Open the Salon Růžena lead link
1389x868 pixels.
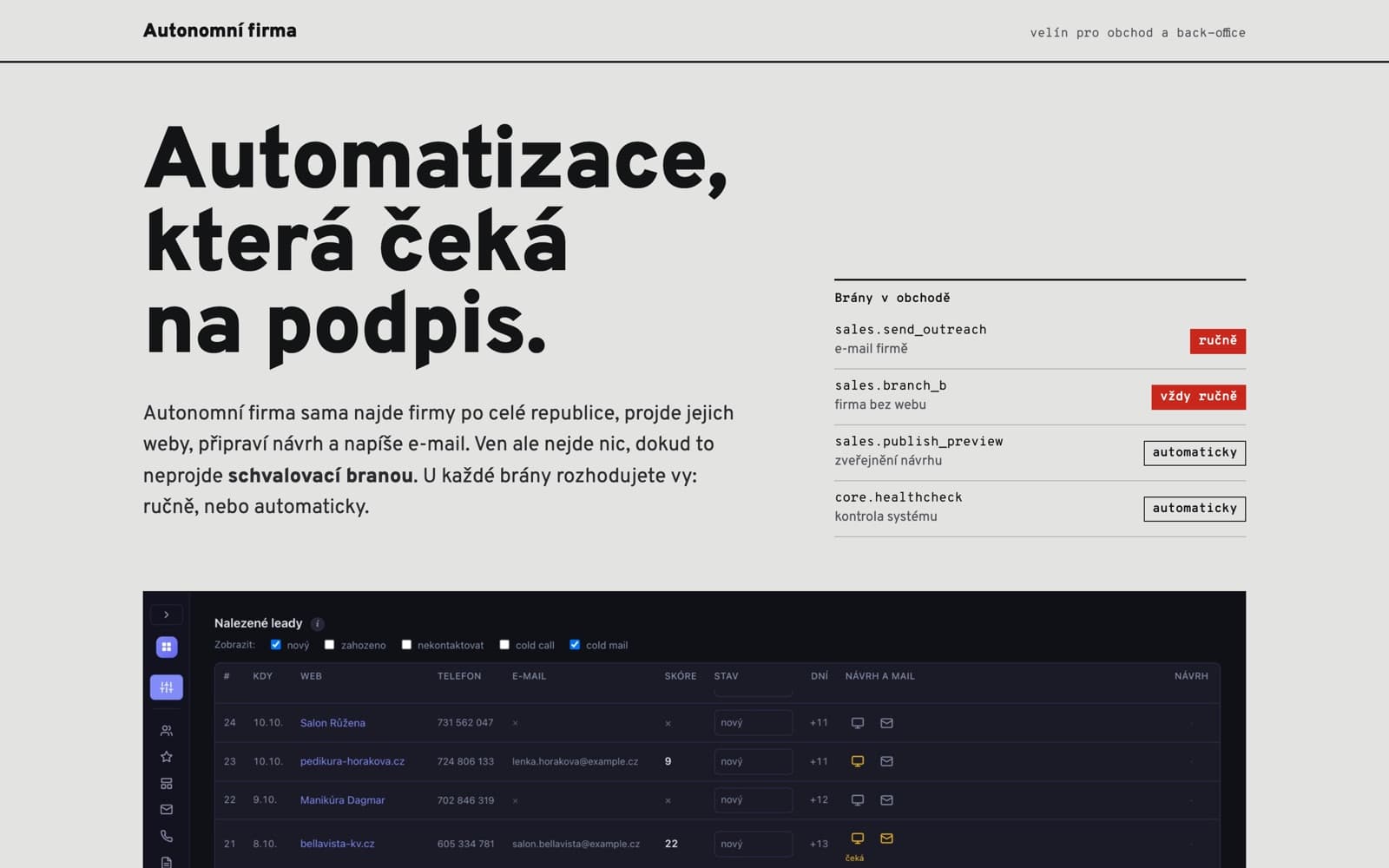point(332,723)
